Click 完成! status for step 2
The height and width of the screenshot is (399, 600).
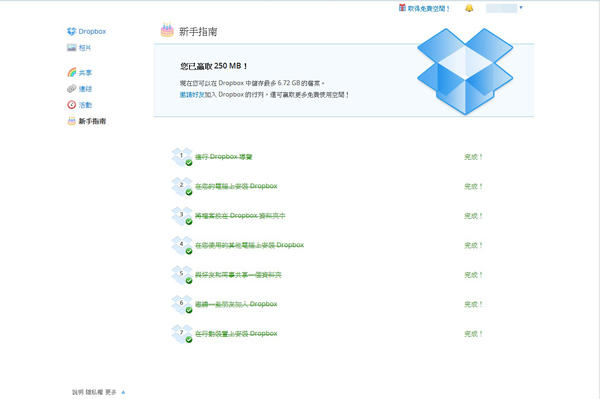[x=473, y=186]
